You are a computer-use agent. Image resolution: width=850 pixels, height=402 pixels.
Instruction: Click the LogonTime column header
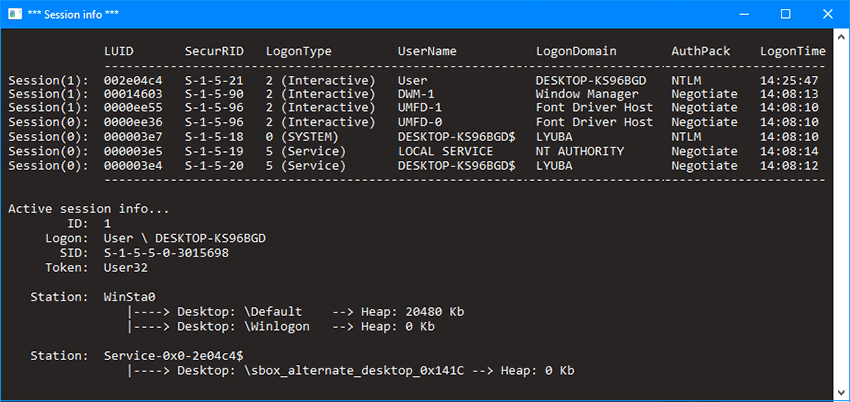point(793,51)
